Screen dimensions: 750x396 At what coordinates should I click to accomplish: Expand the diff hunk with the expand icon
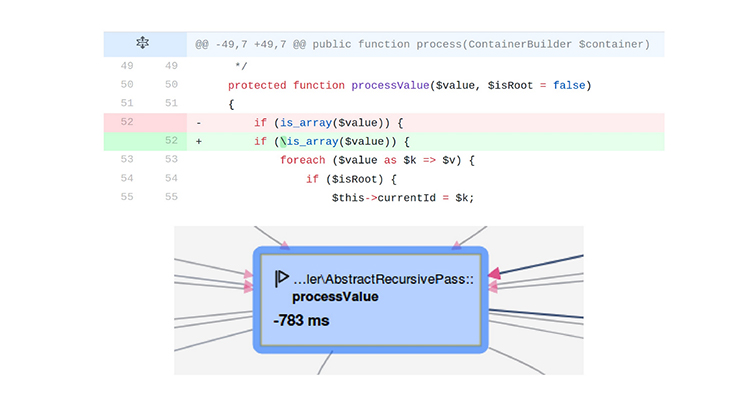(143, 43)
